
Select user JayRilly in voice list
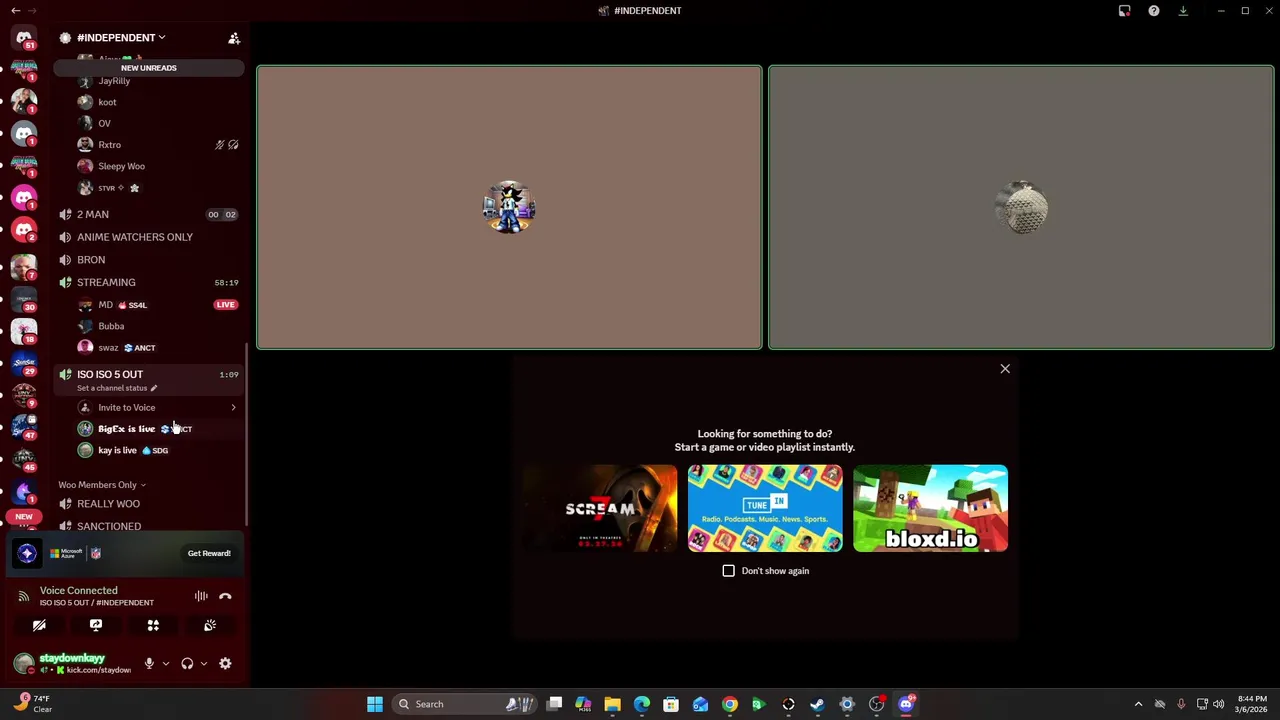click(x=114, y=81)
